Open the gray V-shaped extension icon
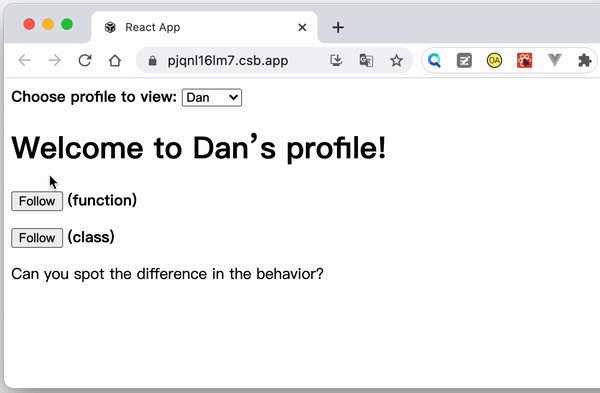 (554, 60)
